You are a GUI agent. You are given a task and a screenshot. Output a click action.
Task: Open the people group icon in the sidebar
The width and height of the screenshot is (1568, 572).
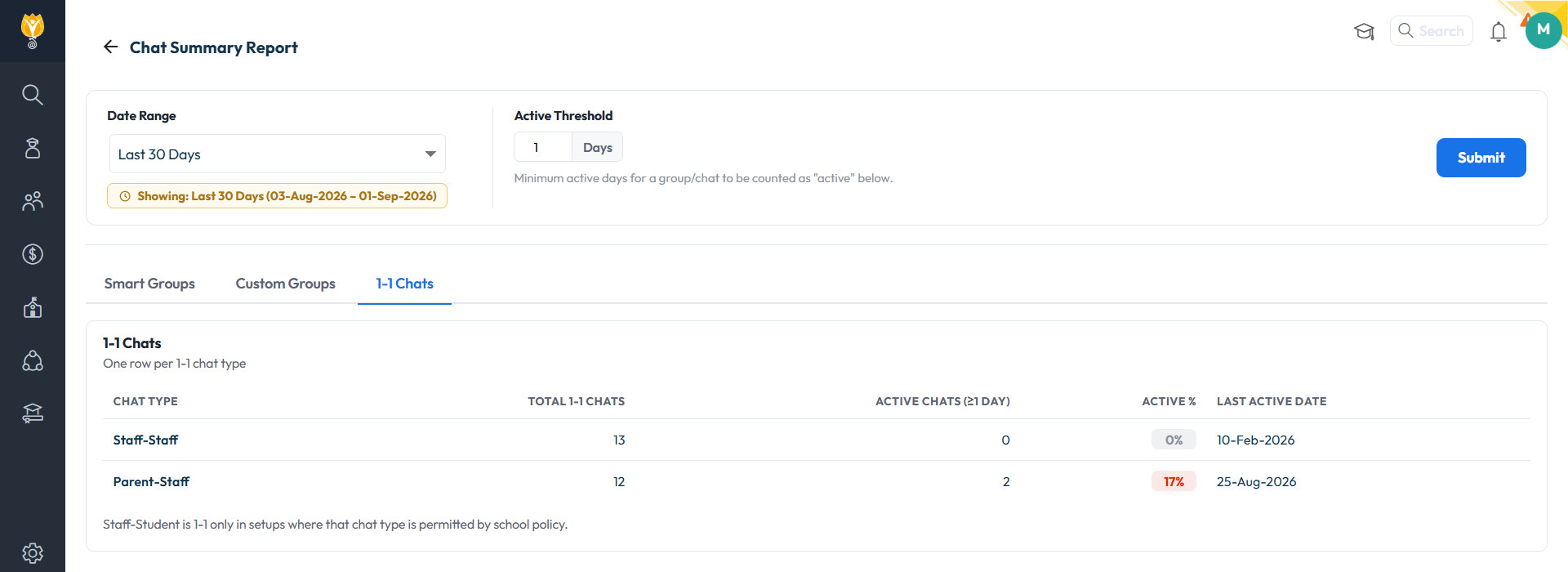tap(33, 201)
